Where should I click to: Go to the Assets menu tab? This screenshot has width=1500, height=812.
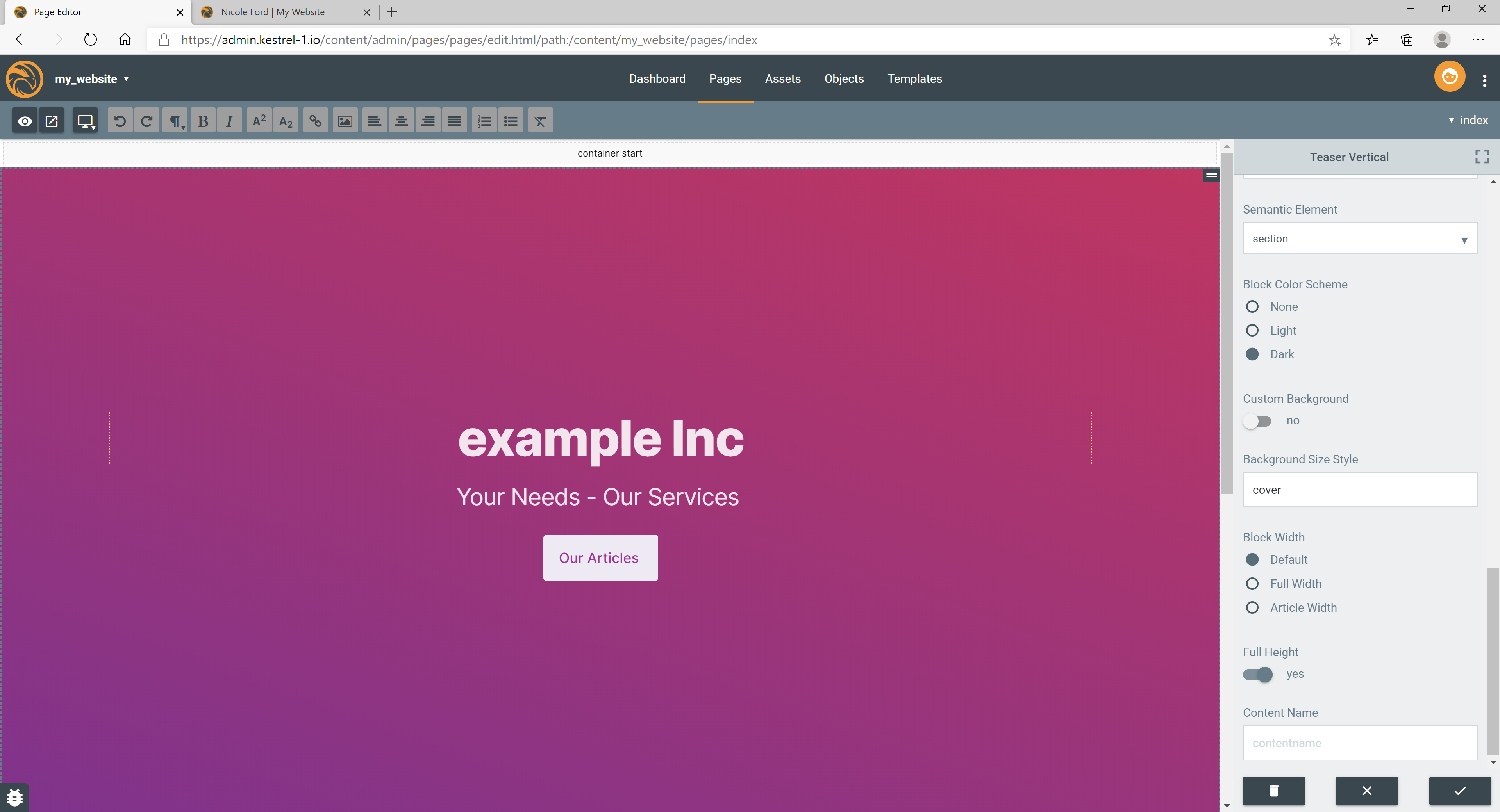(782, 78)
